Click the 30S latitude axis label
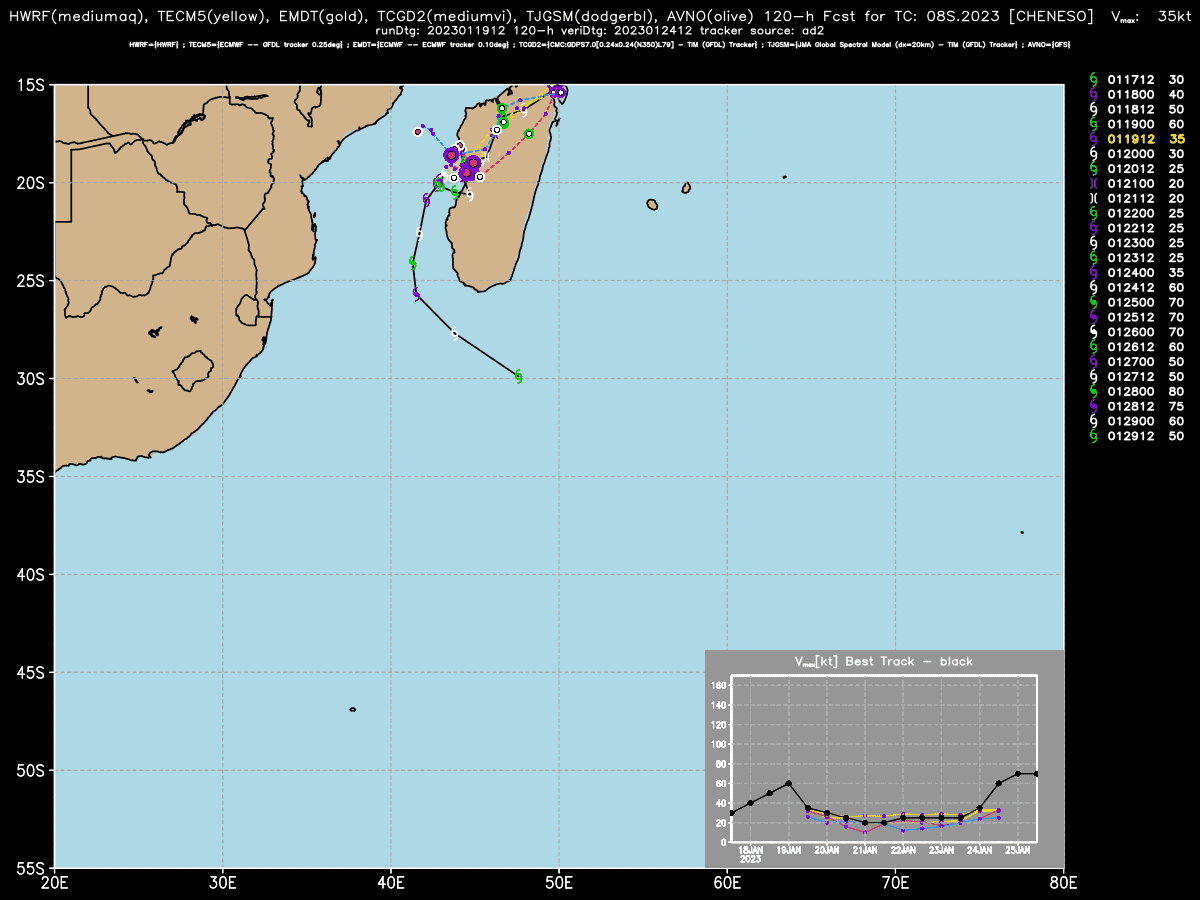The image size is (1200, 900). coord(34,378)
